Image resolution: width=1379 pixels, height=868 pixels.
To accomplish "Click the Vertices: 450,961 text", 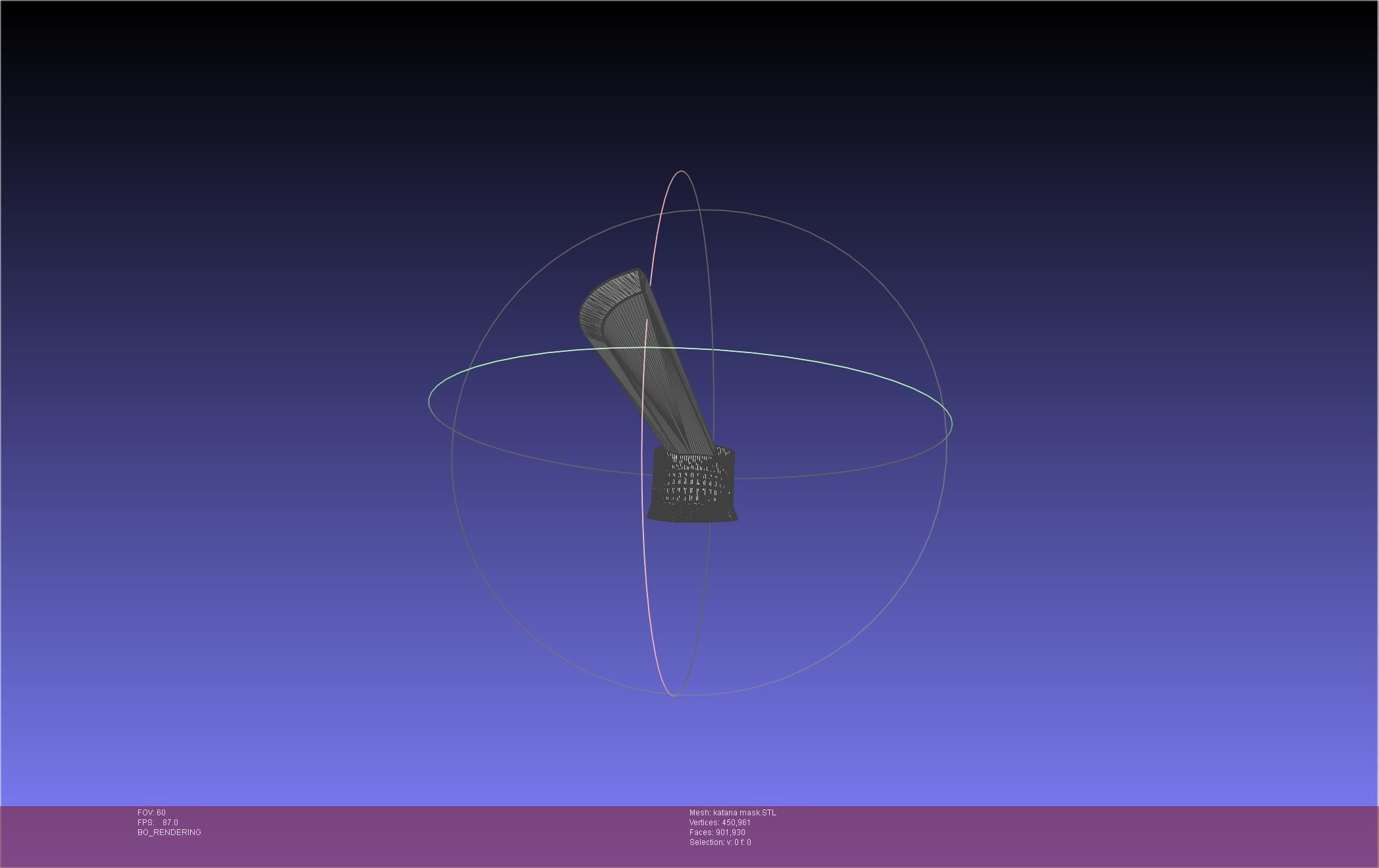I will point(720,823).
